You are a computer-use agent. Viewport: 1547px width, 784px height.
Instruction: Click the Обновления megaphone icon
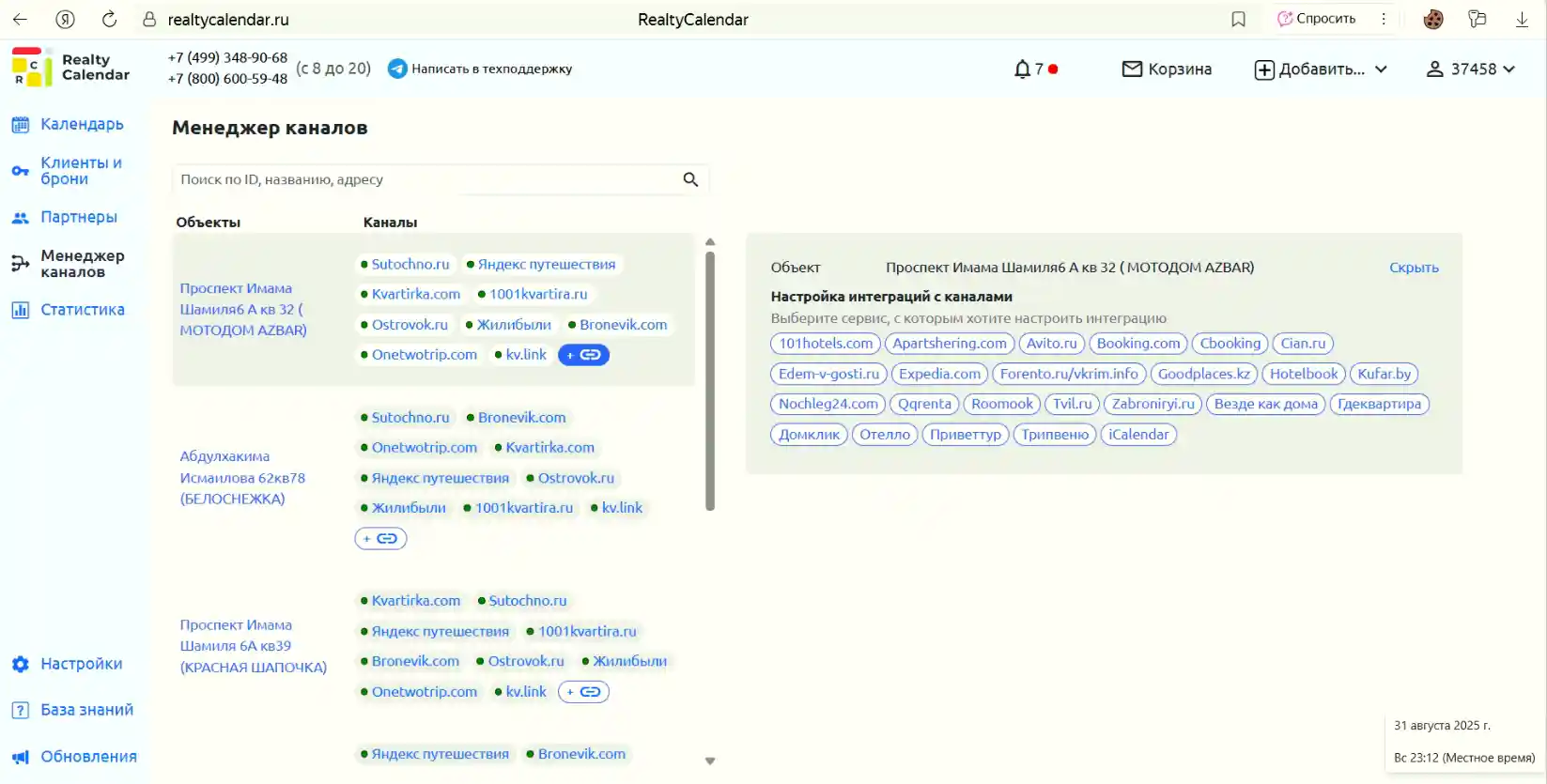[x=20, y=757]
